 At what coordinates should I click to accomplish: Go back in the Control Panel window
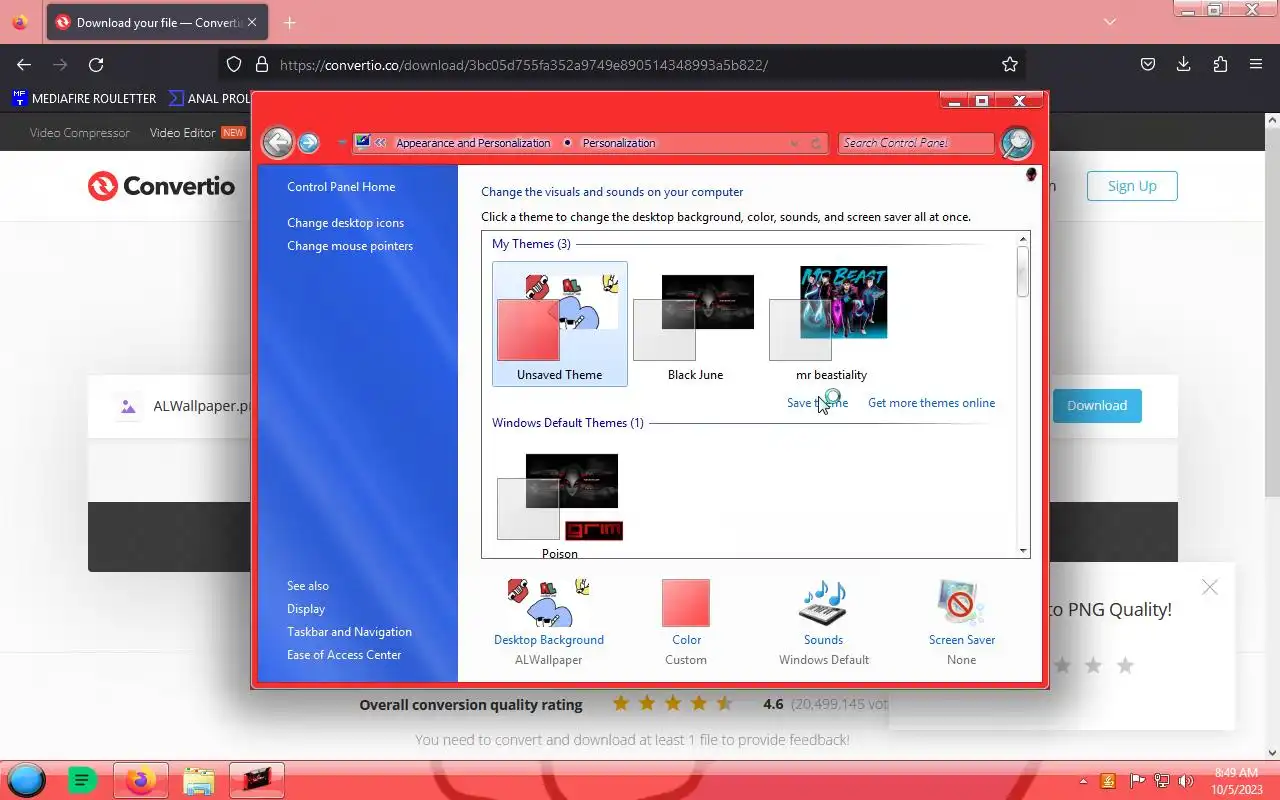coord(278,142)
